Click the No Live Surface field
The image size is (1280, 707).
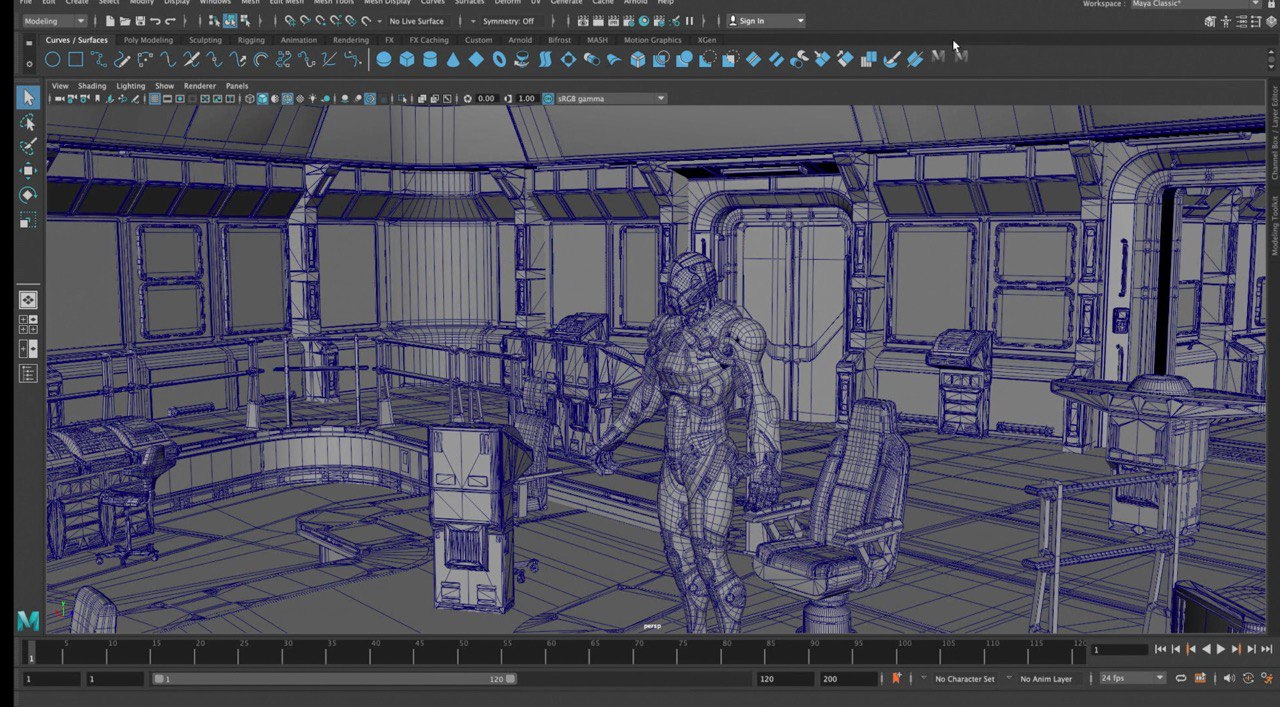(417, 21)
